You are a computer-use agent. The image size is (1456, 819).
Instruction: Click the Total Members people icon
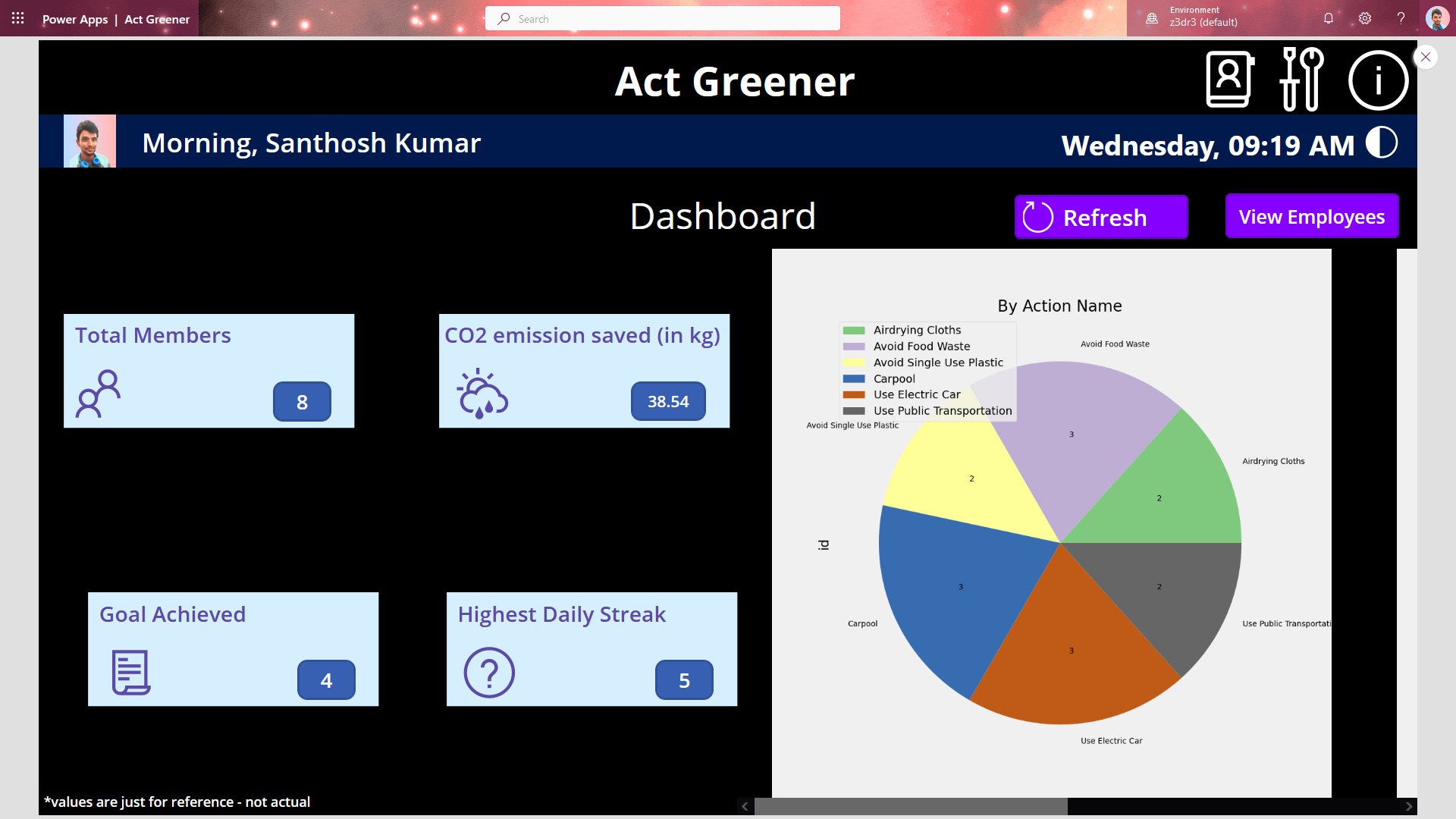pyautogui.click(x=99, y=394)
